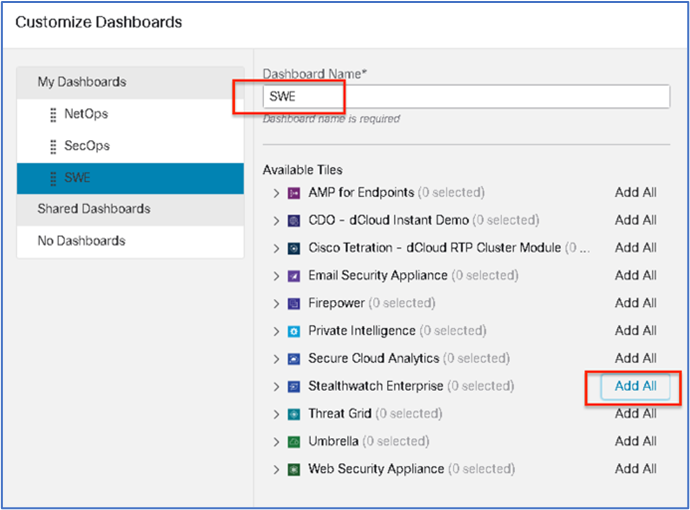Grab the drag handle beside SecOps

pos(53,147)
